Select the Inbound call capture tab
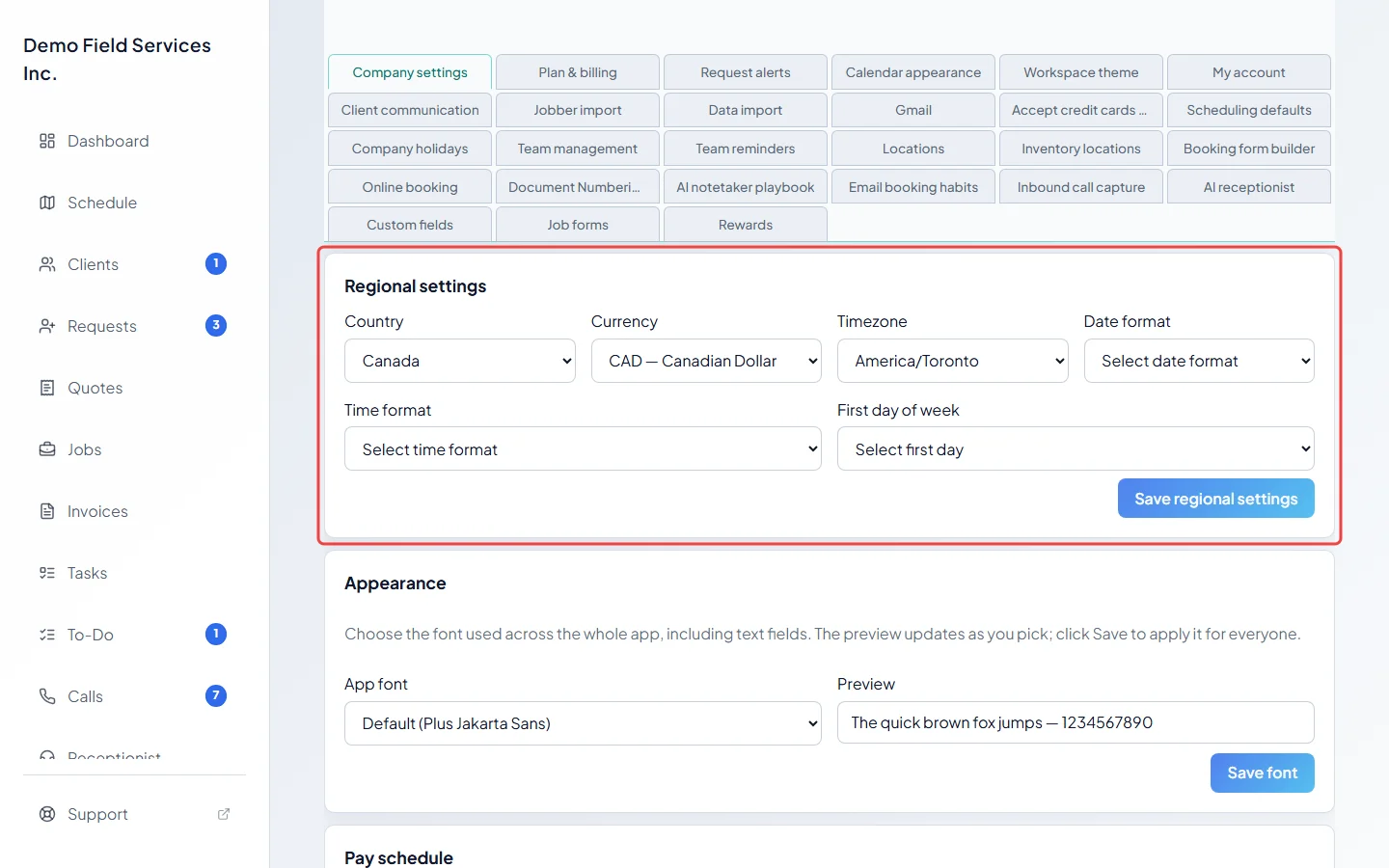The image size is (1389, 868). [1081, 187]
